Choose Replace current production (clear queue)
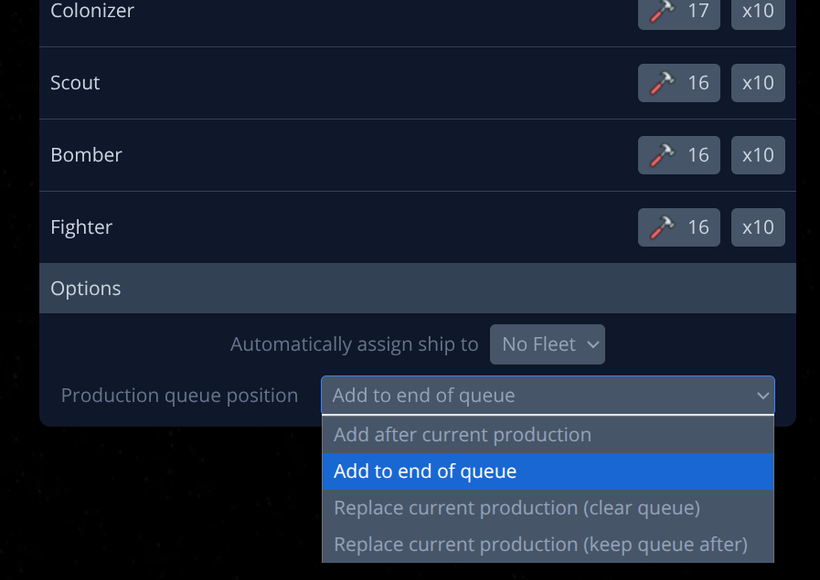Viewport: 820px width, 580px height. pos(548,508)
